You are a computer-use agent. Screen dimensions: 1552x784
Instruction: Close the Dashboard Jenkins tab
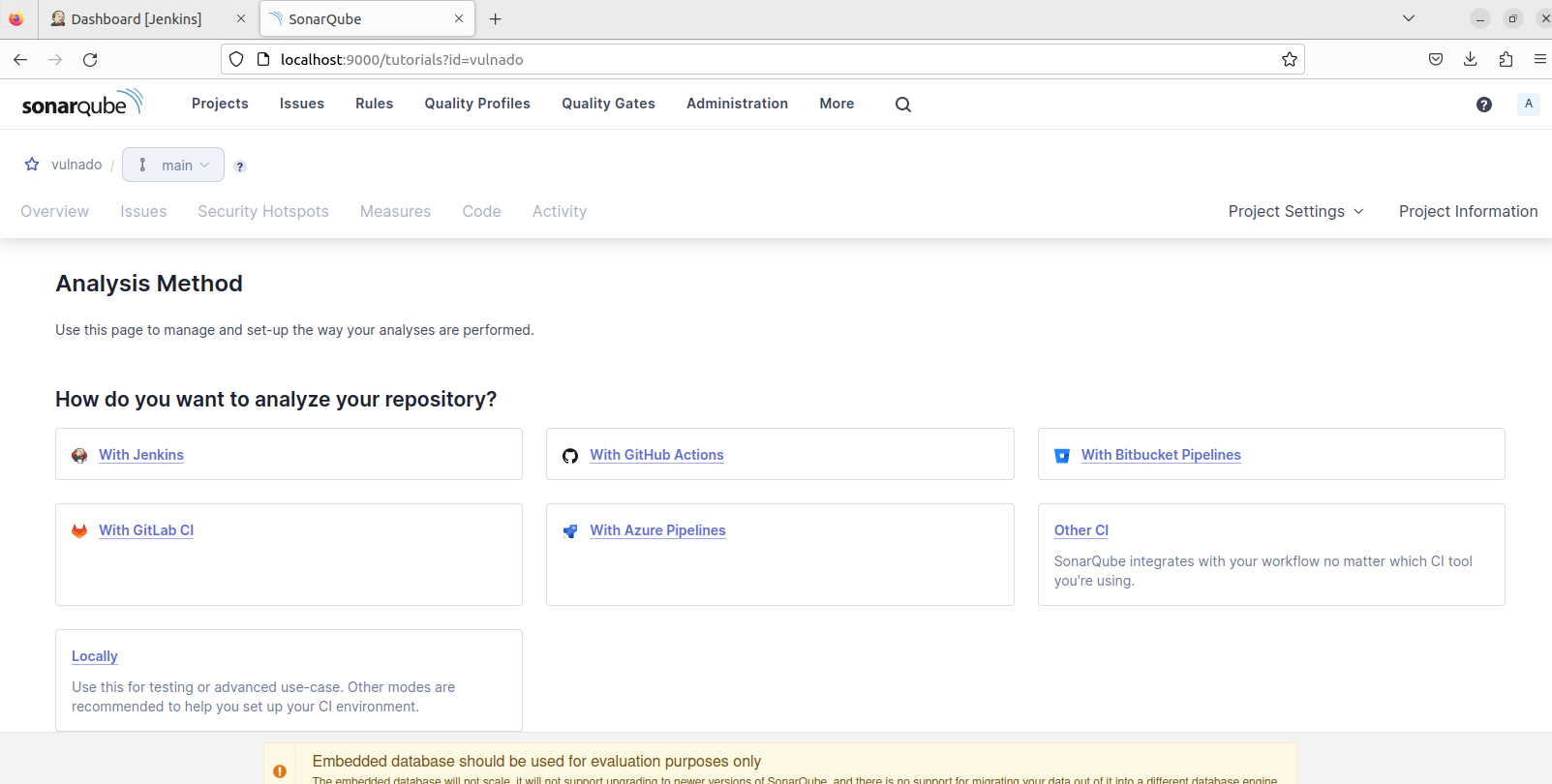(241, 18)
